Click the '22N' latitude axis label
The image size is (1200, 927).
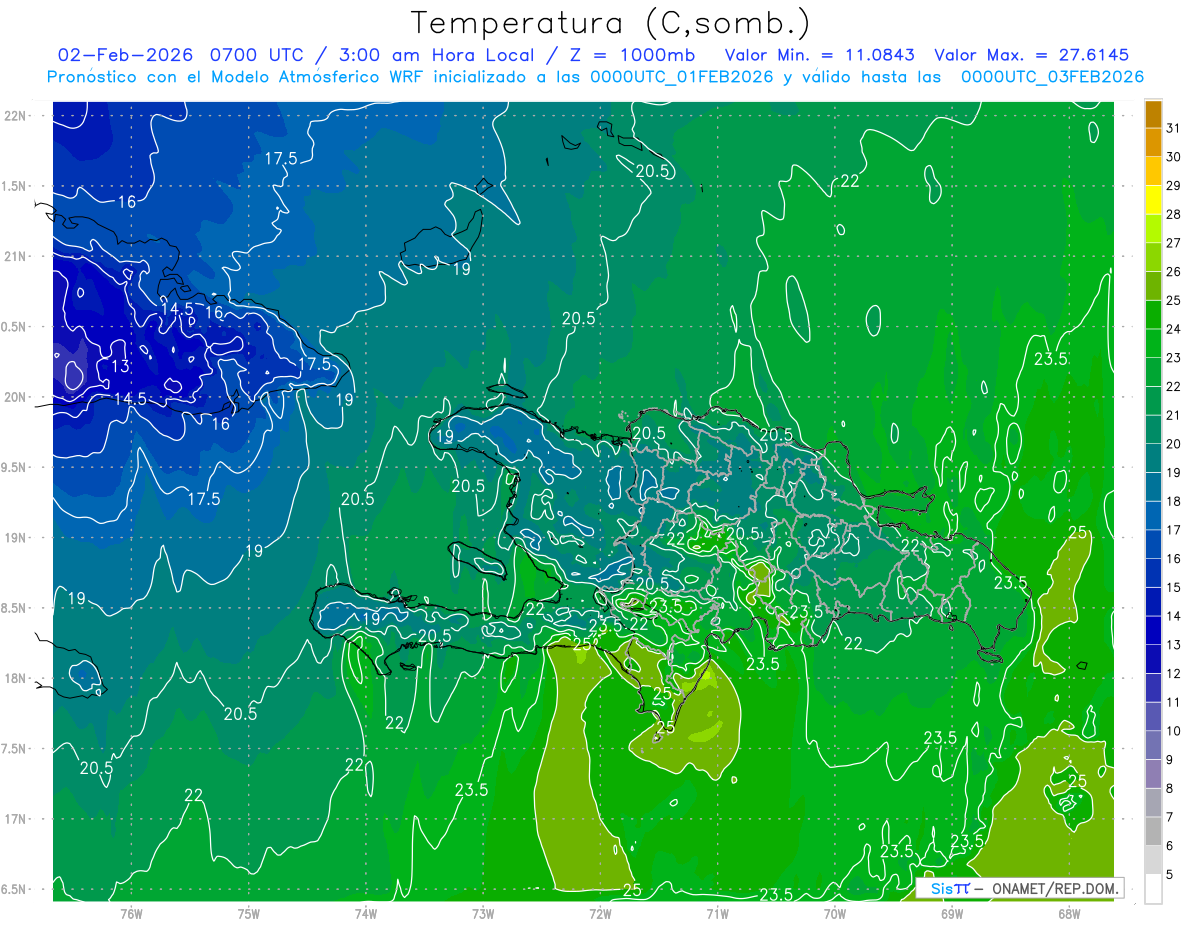(16, 116)
